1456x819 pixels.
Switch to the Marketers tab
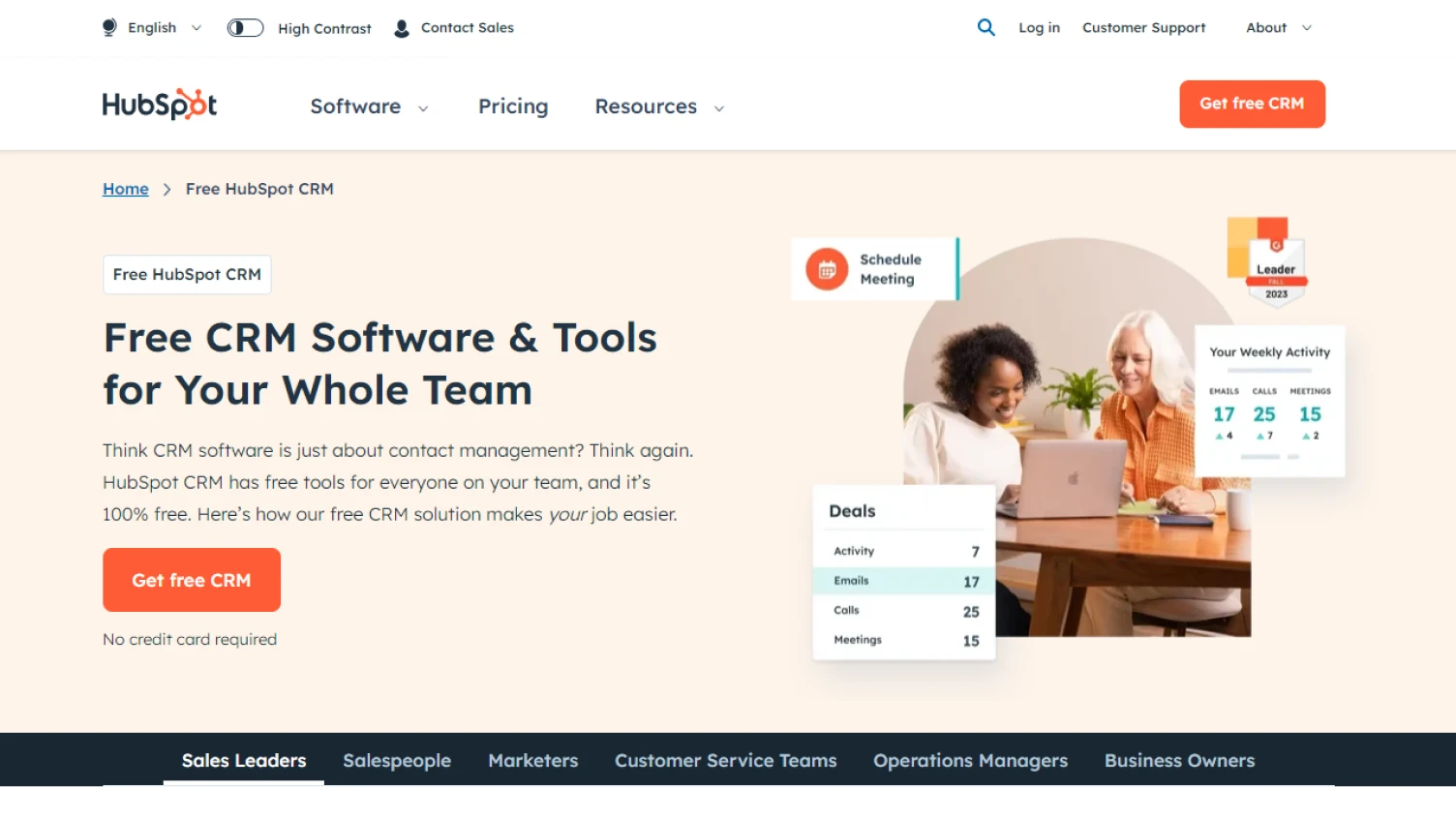tap(532, 760)
